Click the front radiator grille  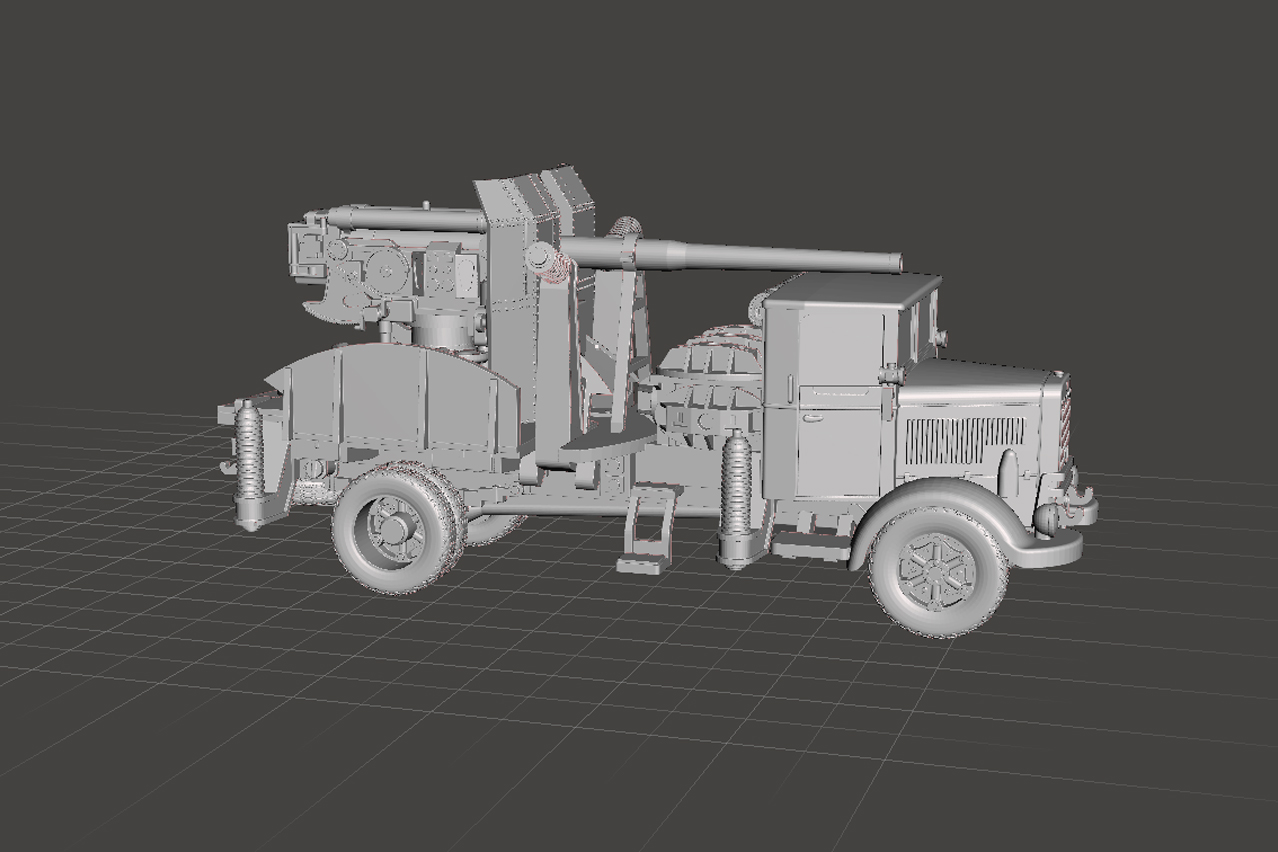[1063, 420]
